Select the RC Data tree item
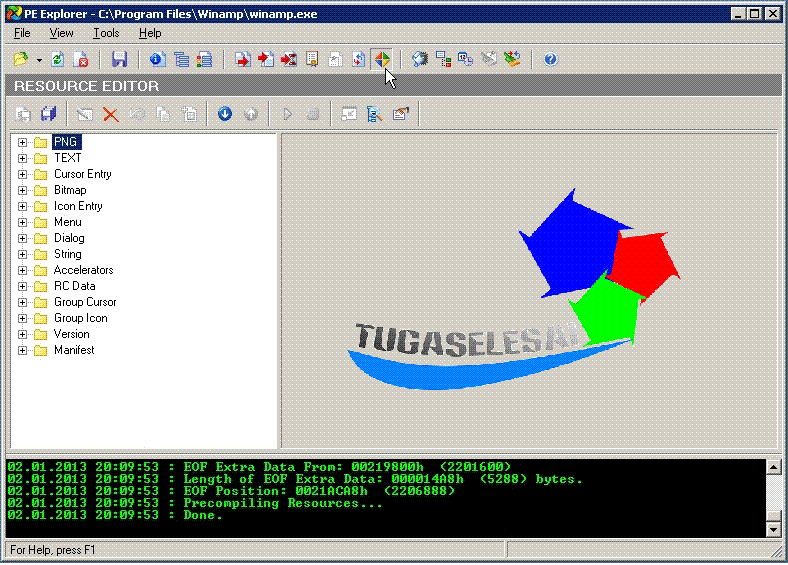Screen dimensions: 788x565 point(74,286)
